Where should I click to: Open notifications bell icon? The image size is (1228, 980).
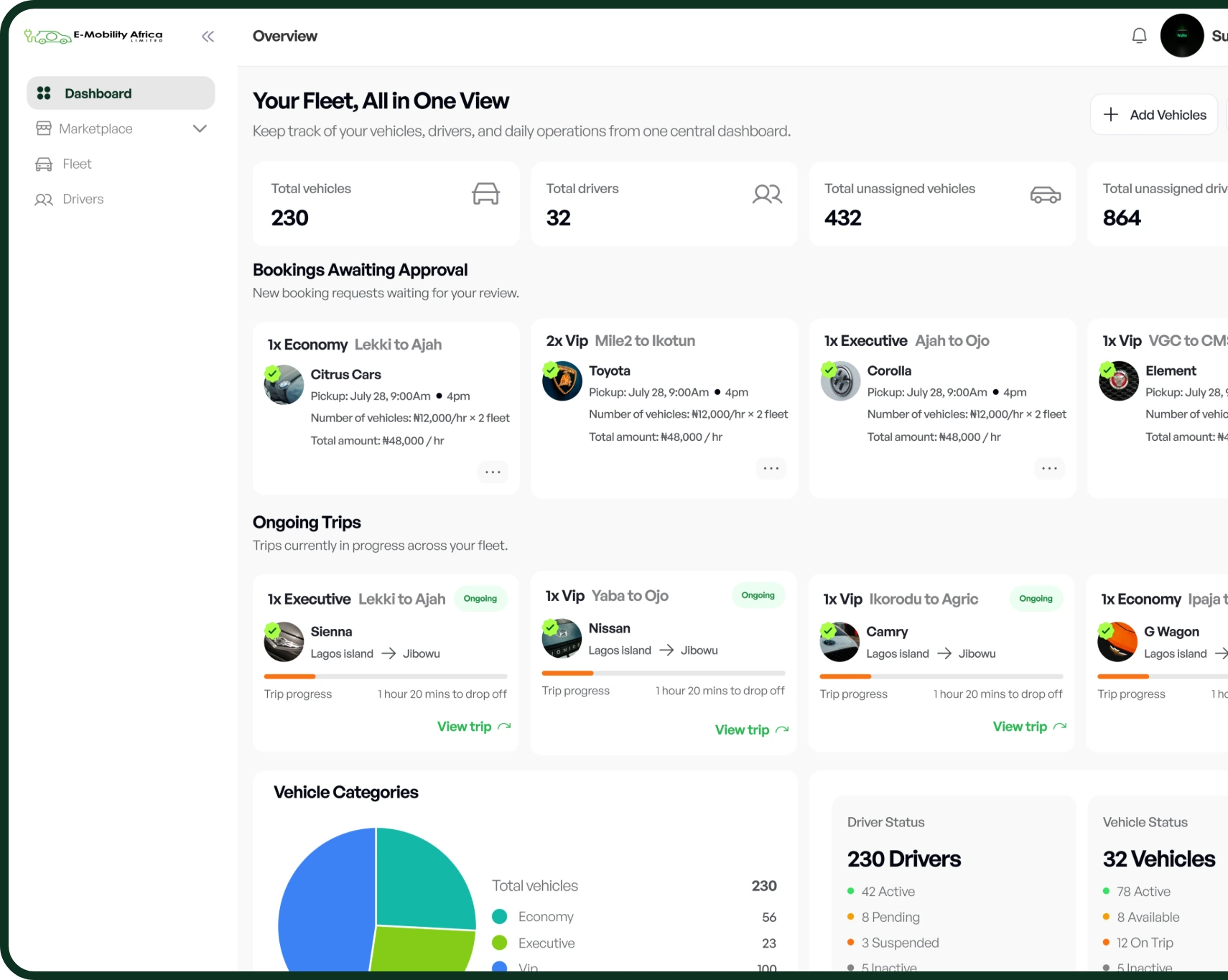(x=1139, y=36)
